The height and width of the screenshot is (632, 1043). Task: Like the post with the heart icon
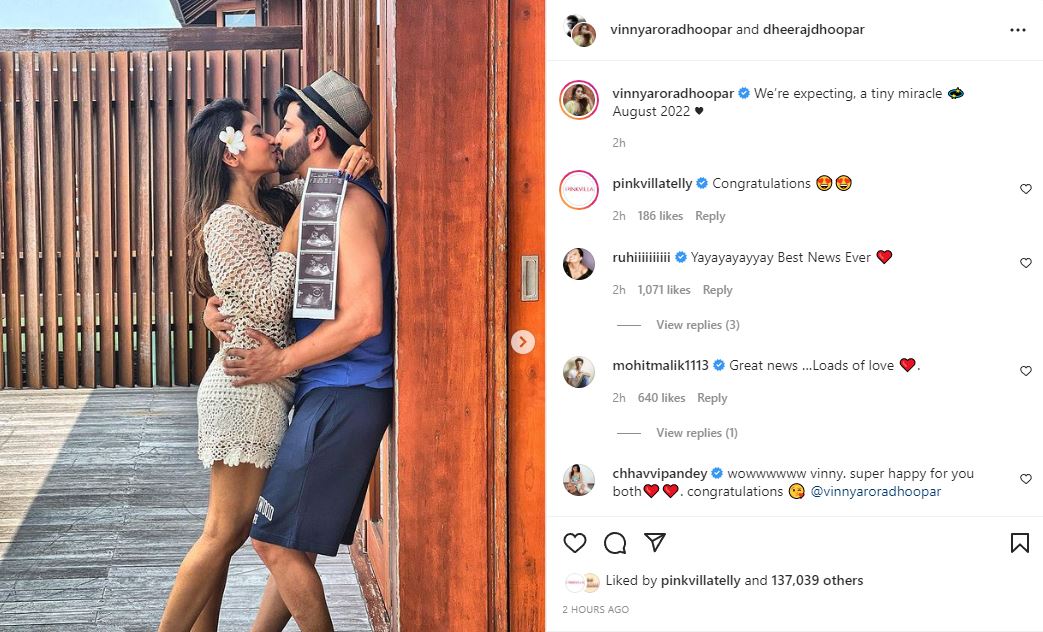click(575, 543)
